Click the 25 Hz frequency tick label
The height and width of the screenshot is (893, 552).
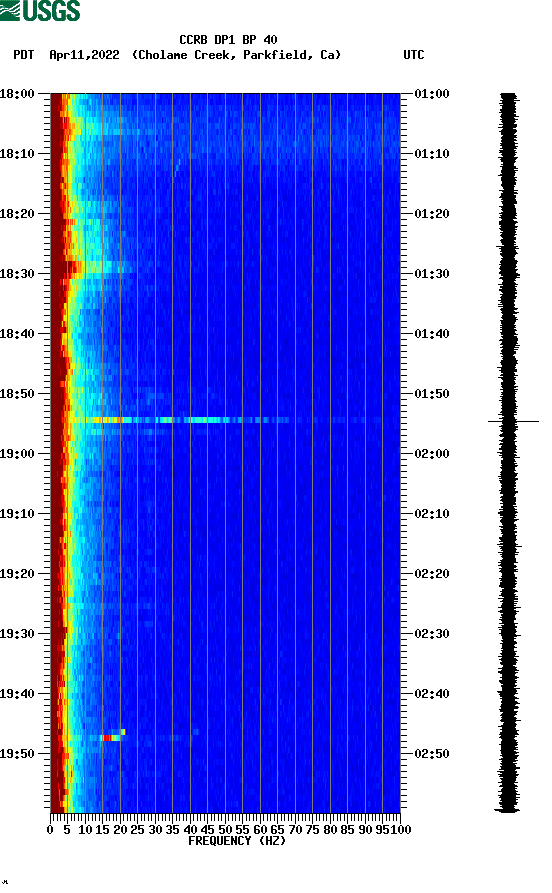point(137,830)
